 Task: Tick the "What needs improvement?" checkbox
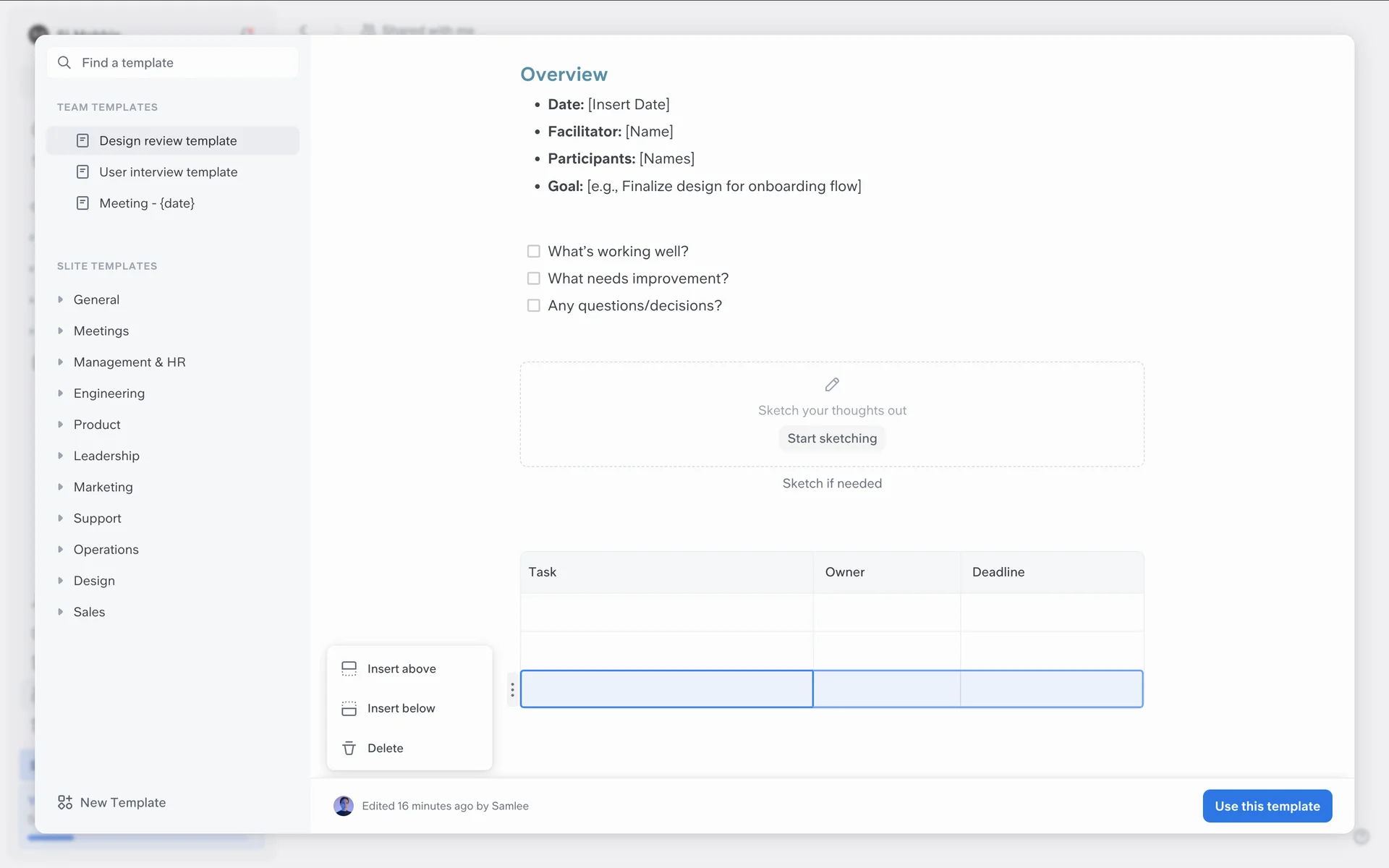click(534, 278)
